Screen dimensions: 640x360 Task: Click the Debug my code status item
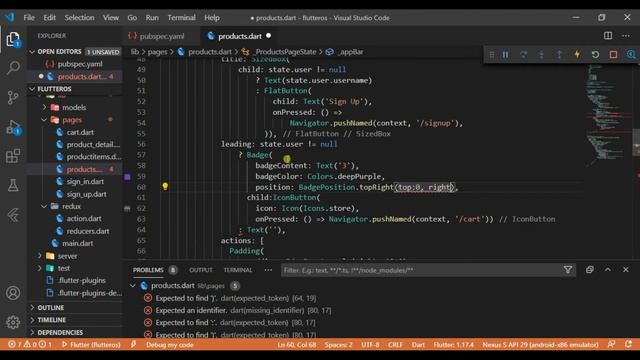(170, 344)
